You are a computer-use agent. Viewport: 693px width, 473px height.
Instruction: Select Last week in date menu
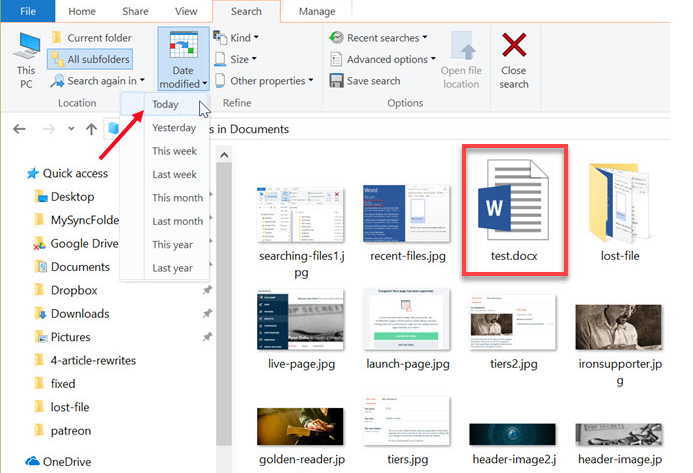pos(174,174)
